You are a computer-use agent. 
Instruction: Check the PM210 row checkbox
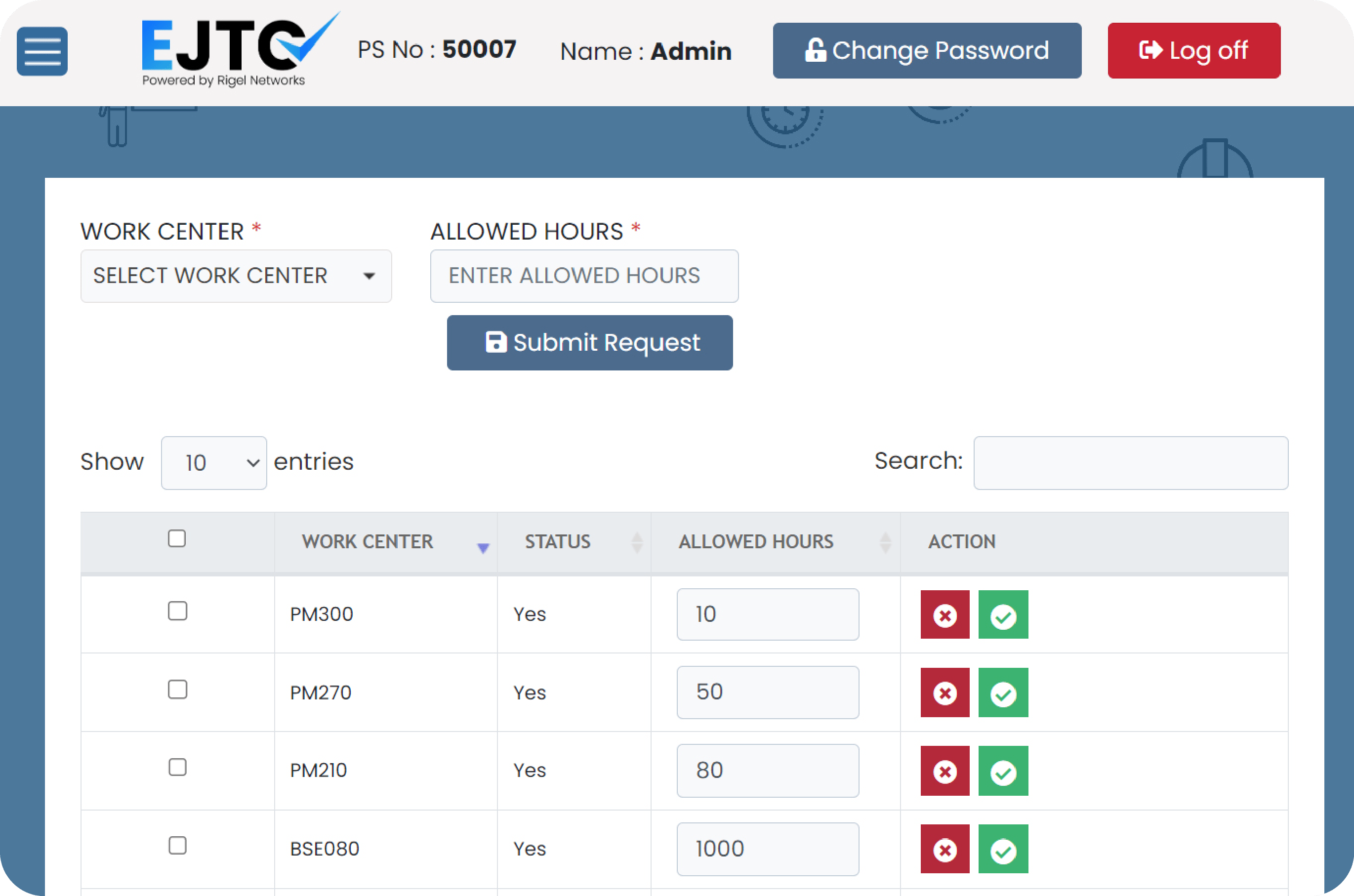click(178, 768)
